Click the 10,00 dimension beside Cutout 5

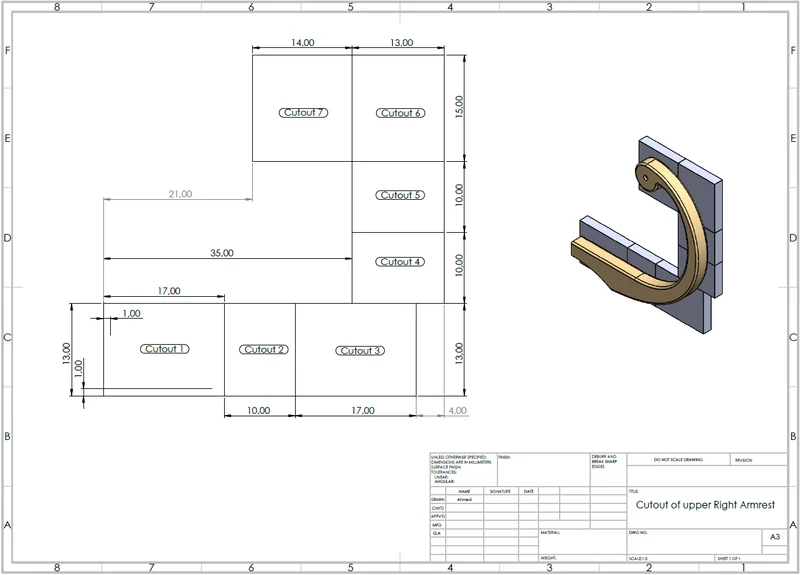click(x=459, y=195)
